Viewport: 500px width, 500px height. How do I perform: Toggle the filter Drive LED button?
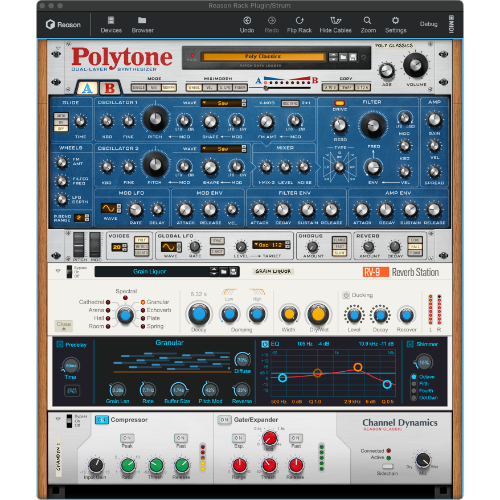[339, 103]
